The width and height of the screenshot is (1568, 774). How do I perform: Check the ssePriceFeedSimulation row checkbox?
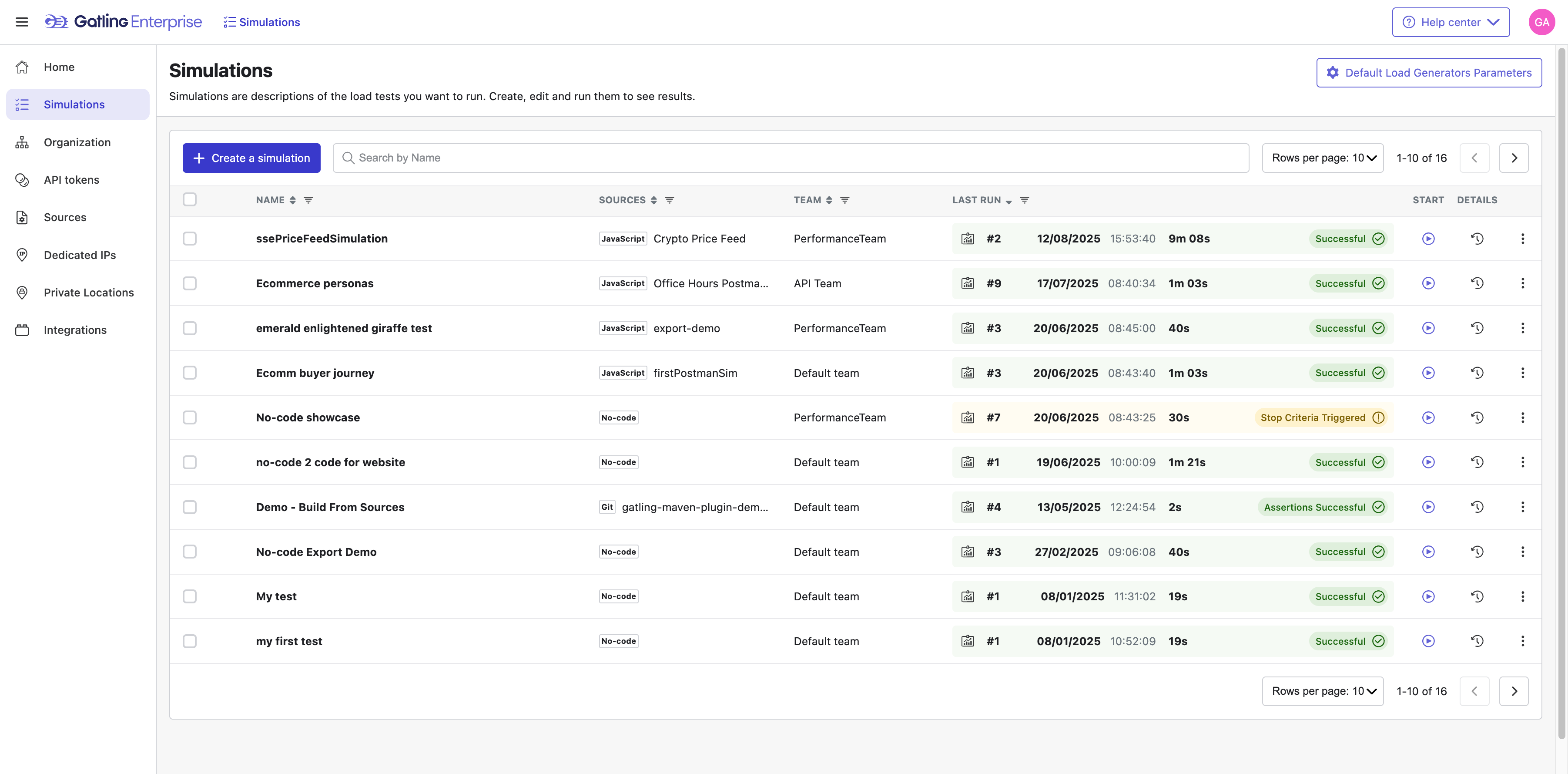pos(190,239)
